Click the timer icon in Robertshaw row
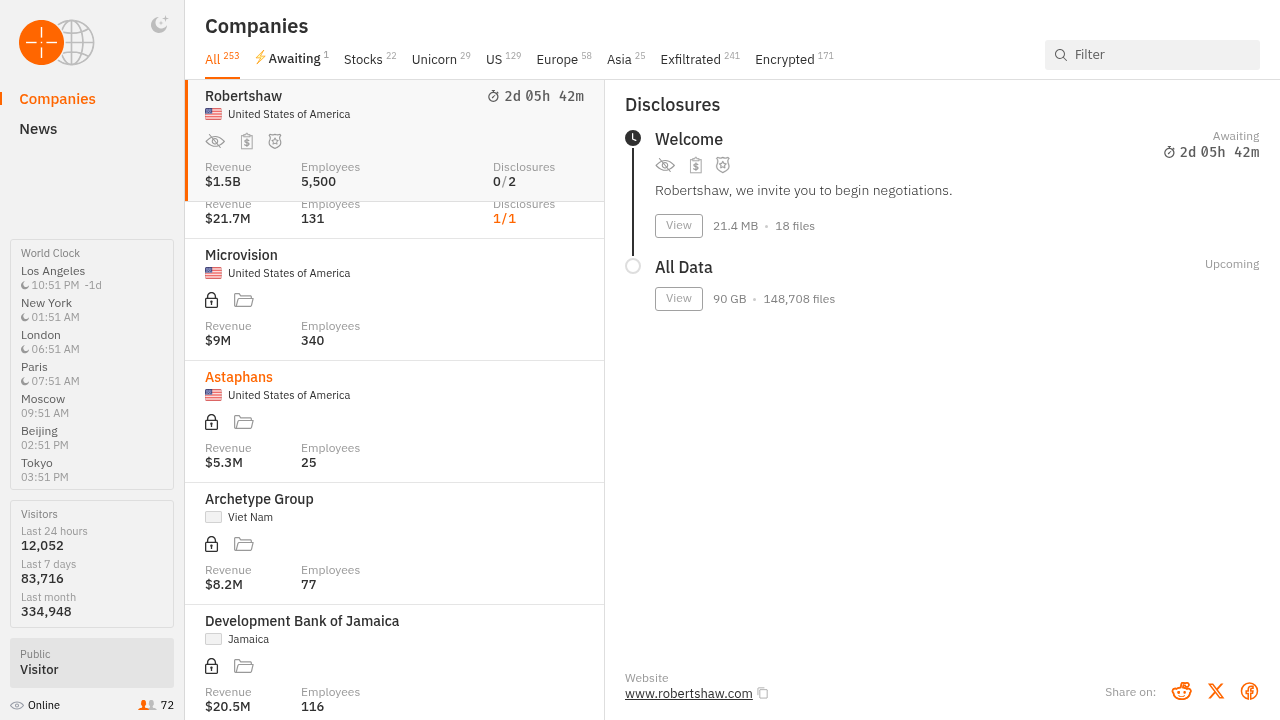The image size is (1280, 720). [493, 96]
